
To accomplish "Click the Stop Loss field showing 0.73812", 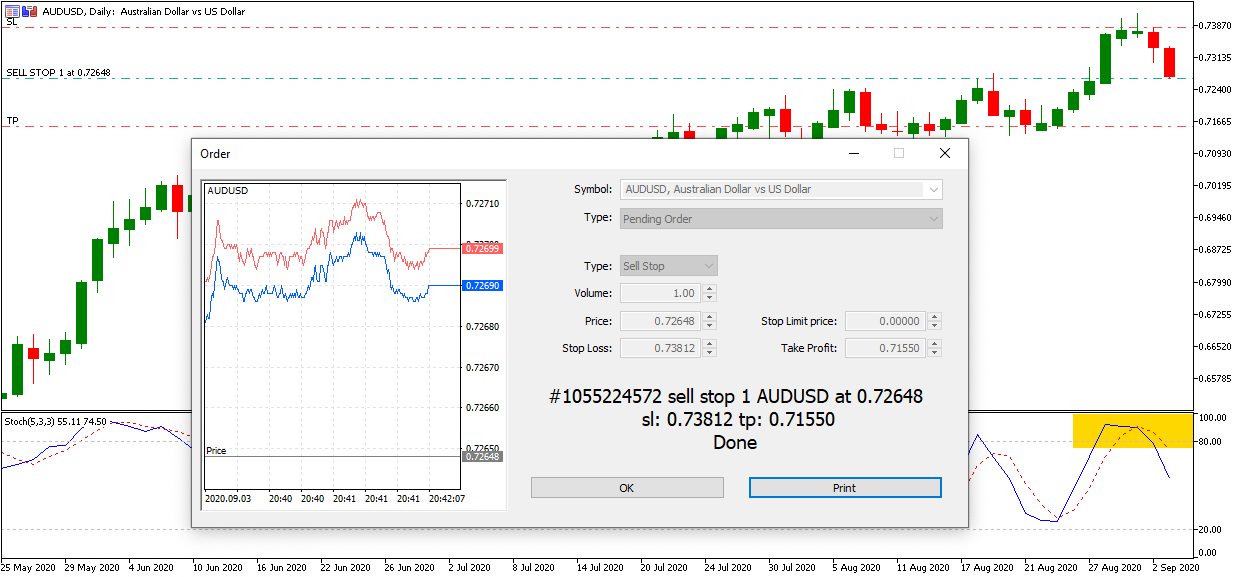I will 661,348.
